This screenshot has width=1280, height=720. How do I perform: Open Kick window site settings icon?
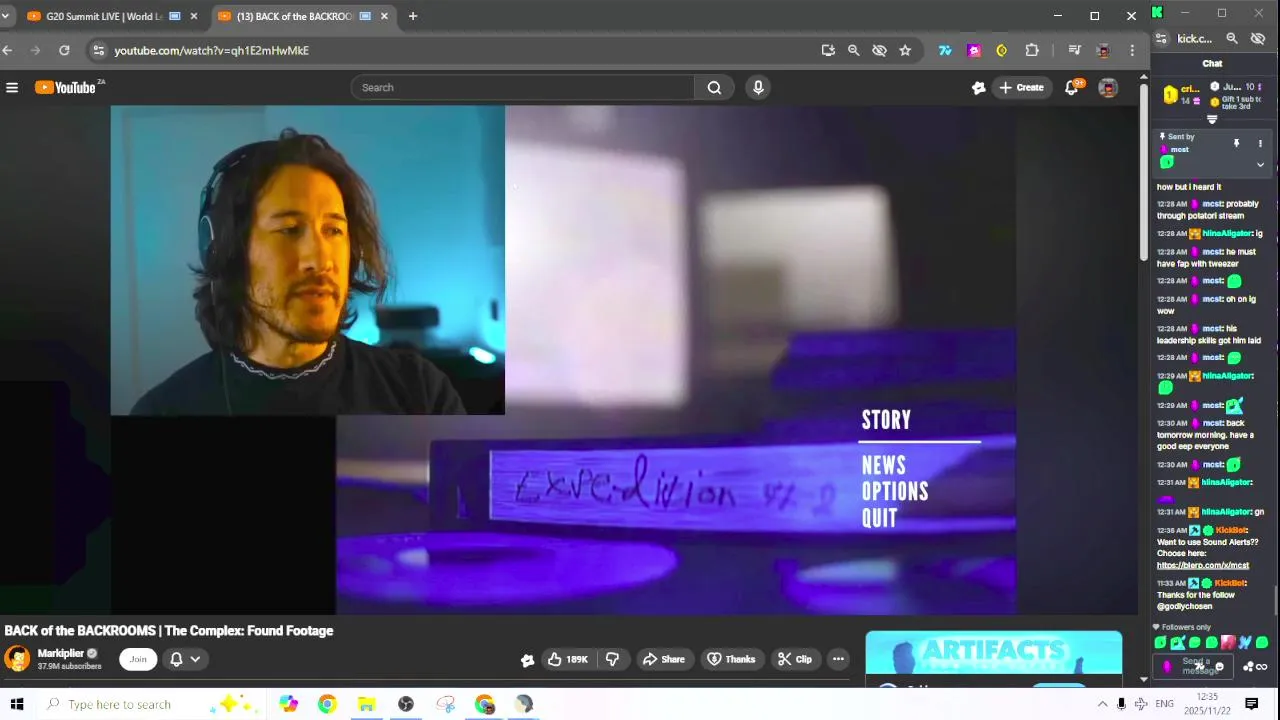click(x=1161, y=39)
